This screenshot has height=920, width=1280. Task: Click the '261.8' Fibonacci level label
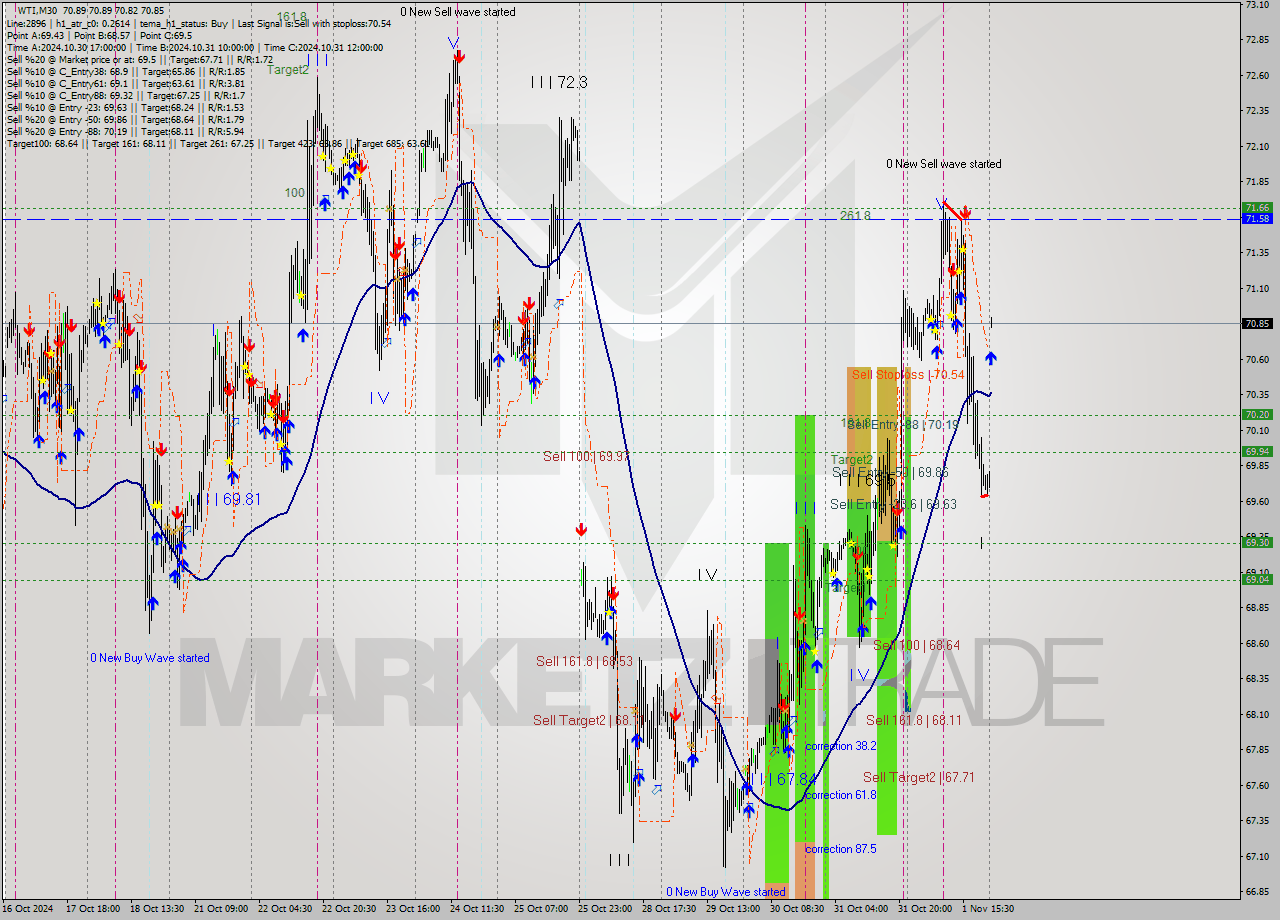click(854, 215)
